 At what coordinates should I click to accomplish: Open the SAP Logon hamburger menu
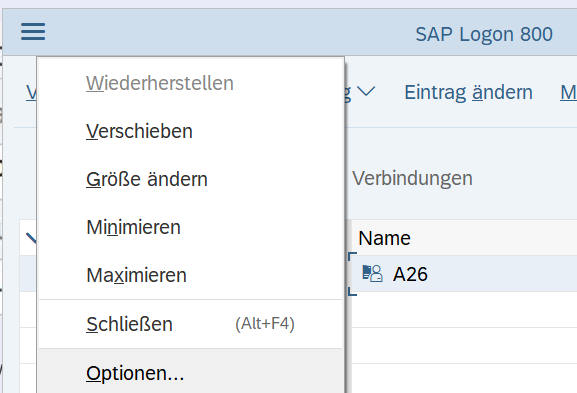[33, 32]
